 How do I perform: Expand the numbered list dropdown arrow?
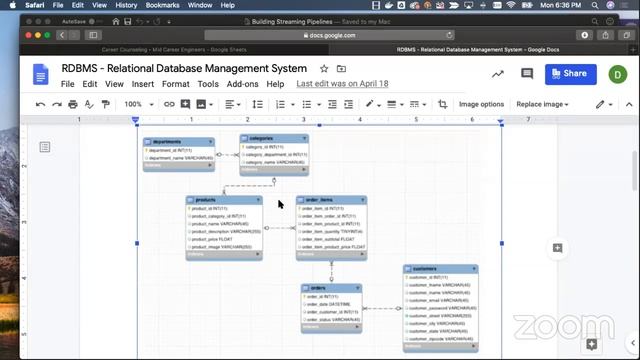pyautogui.click(x=293, y=105)
